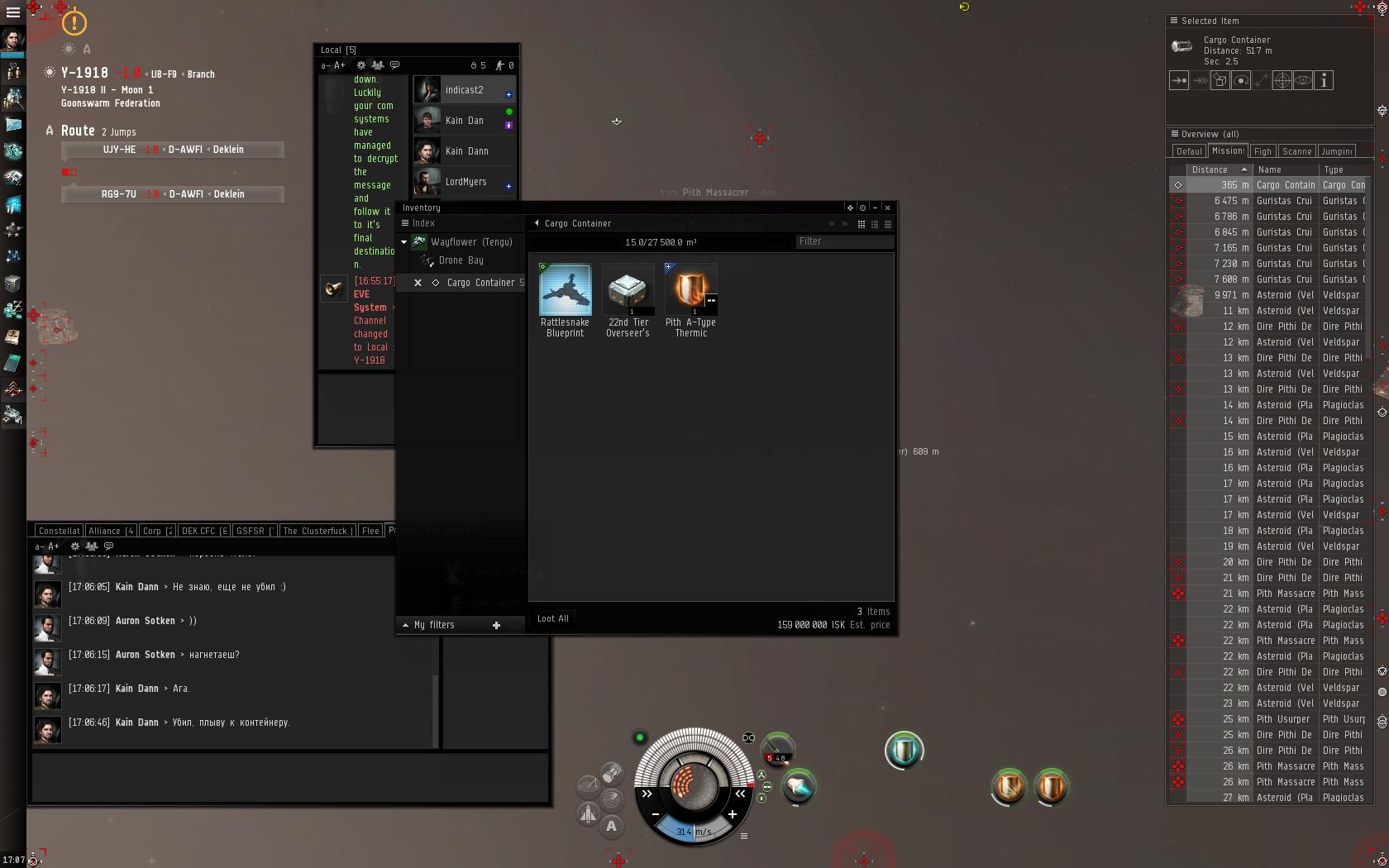1389x868 pixels.
Task: Sort overview by Distance column
Action: (x=1219, y=169)
